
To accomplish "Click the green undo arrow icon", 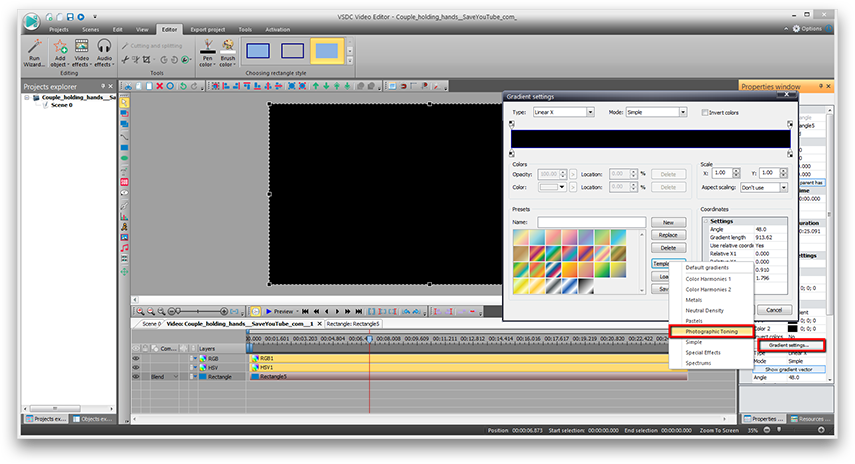I will click(183, 86).
